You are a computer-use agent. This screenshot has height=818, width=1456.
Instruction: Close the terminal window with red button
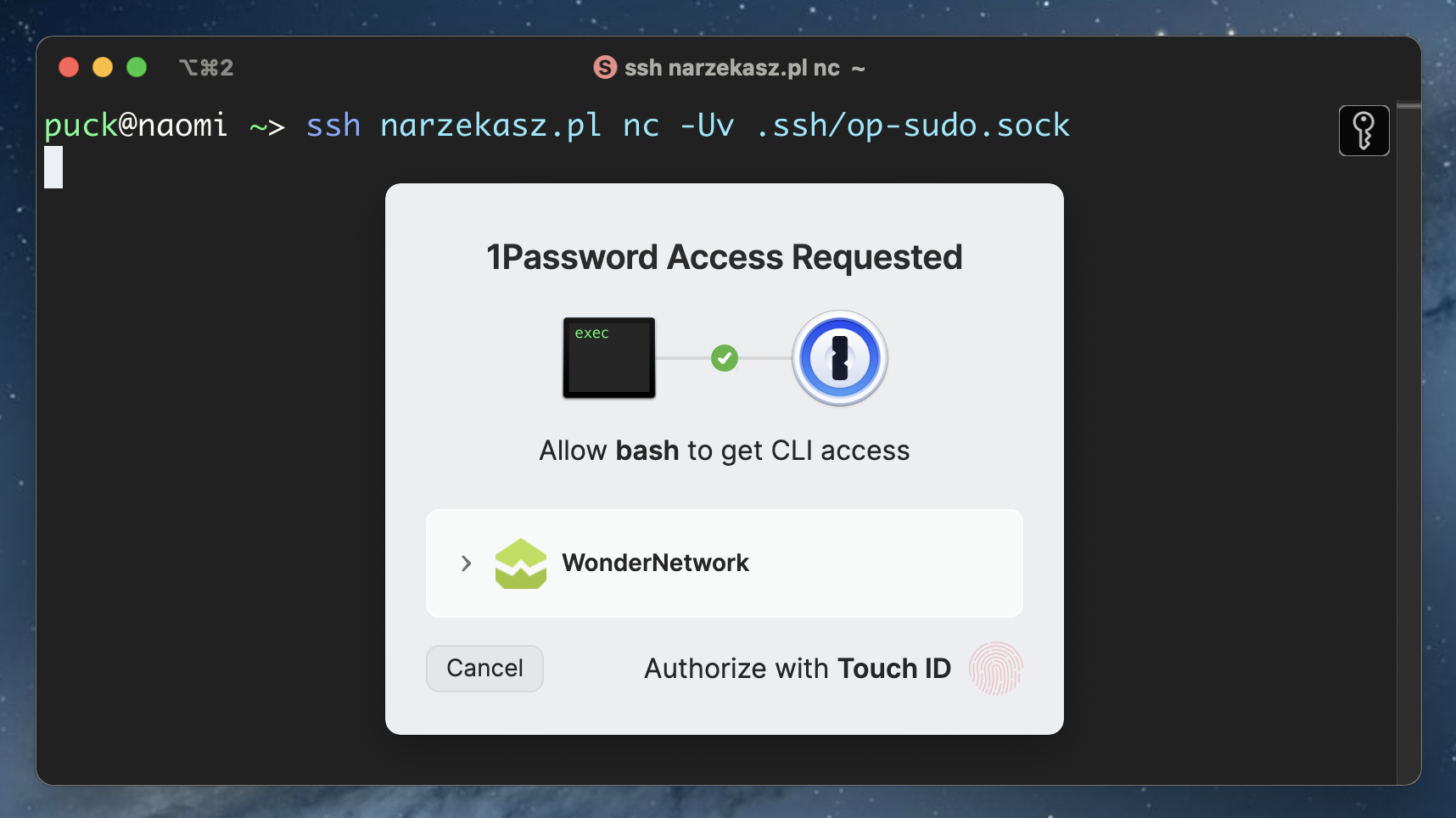point(69,67)
